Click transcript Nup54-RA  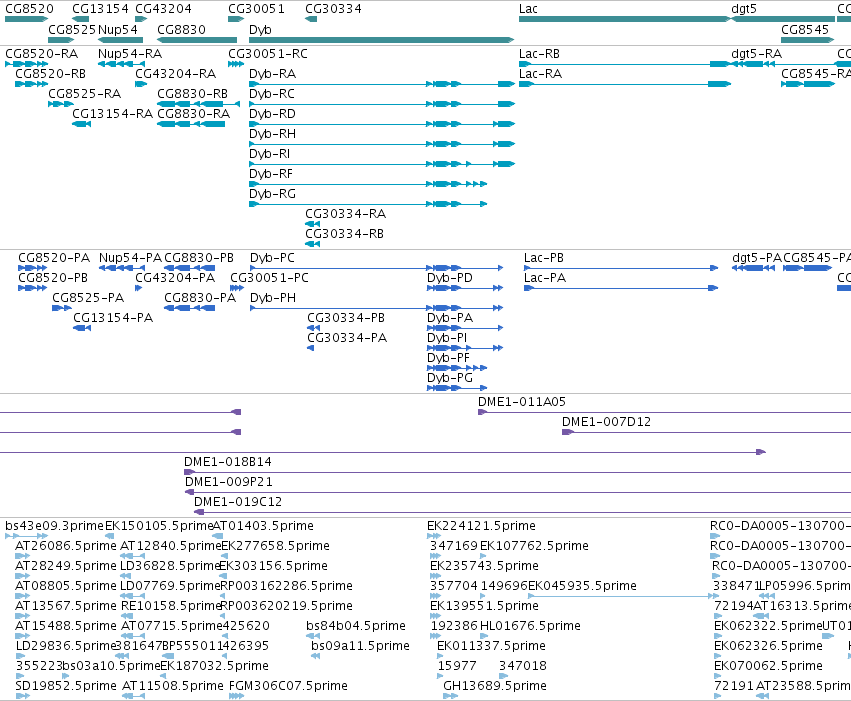(x=130, y=54)
